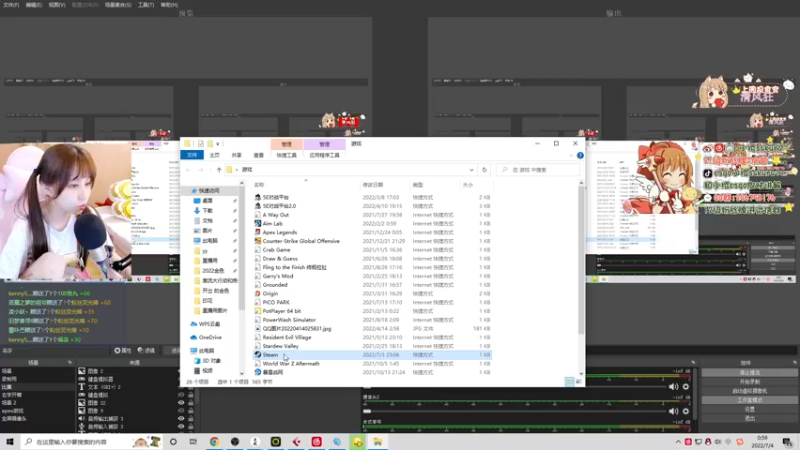Toggle visibility of 音频输入捕获 3 source

181,427
